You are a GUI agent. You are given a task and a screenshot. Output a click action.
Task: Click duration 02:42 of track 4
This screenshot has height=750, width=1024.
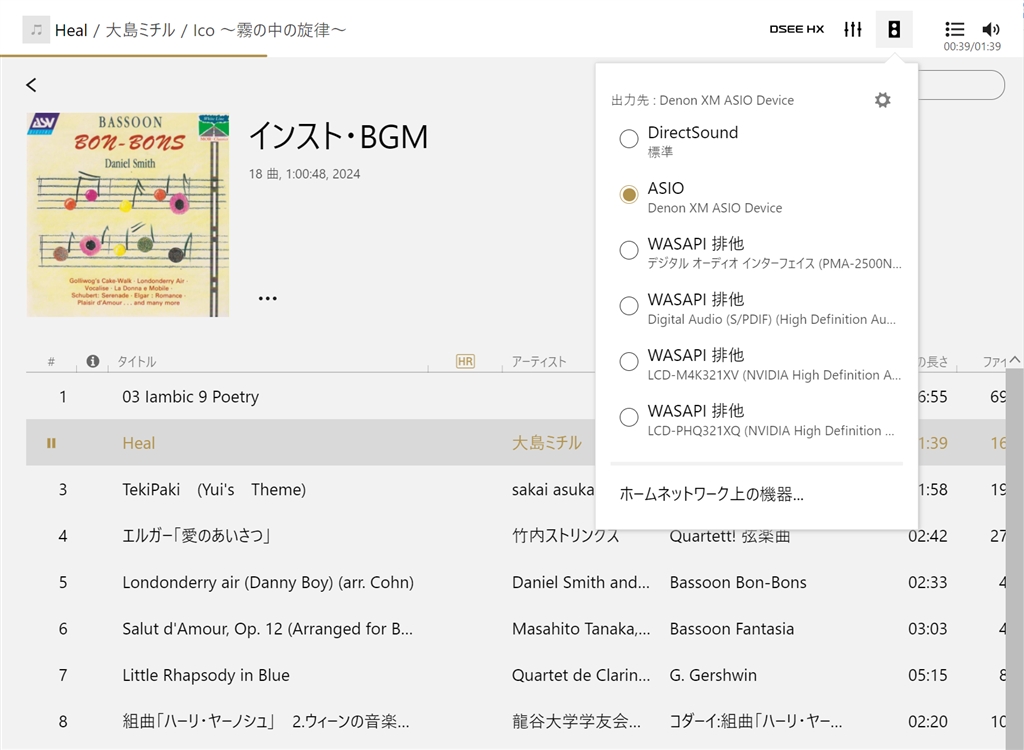927,536
